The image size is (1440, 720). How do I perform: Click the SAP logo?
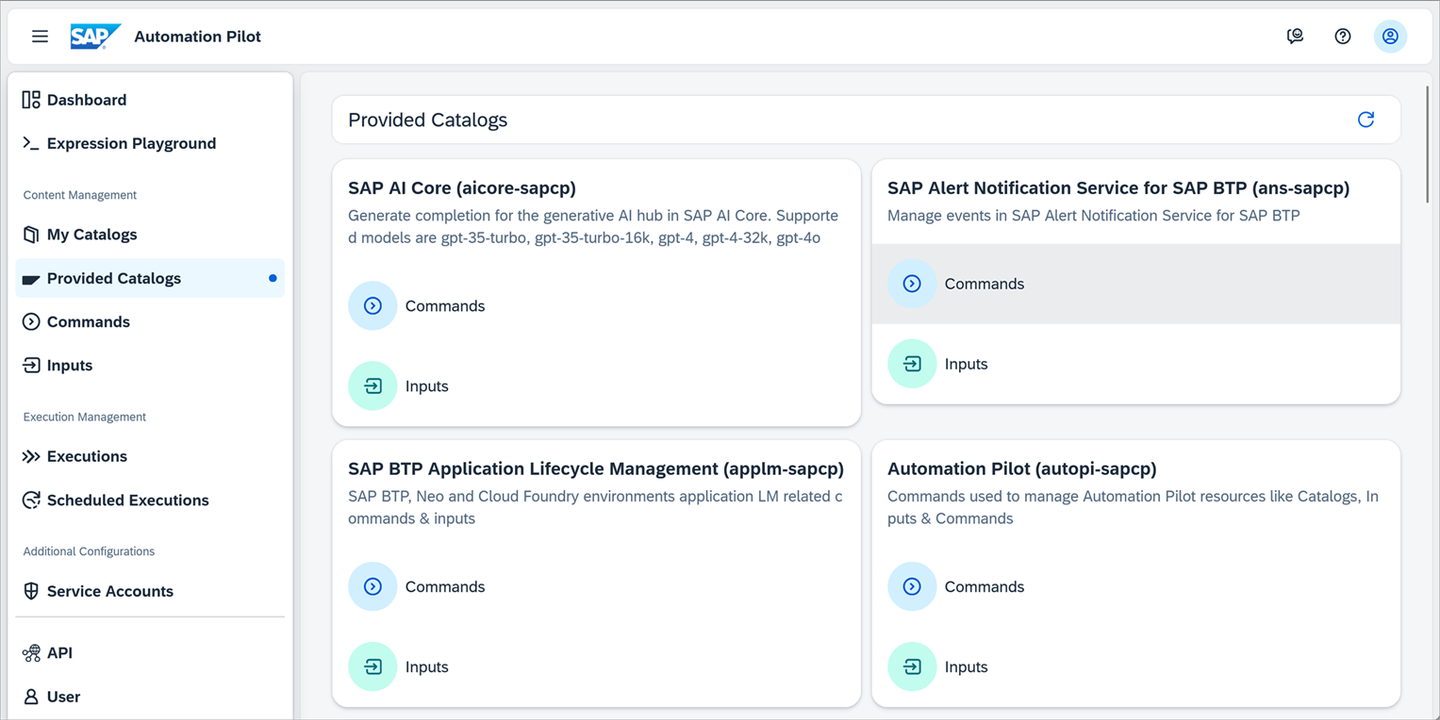tap(95, 36)
